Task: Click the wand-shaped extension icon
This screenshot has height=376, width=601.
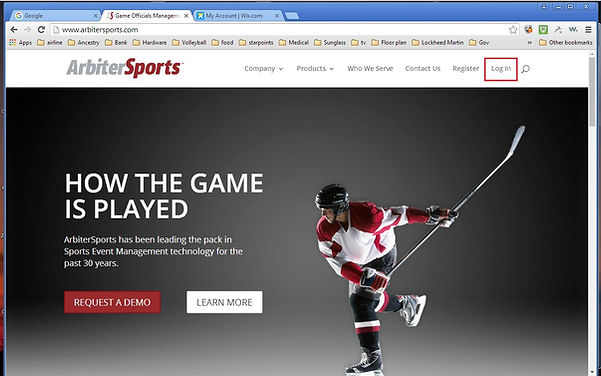Action: tap(558, 30)
